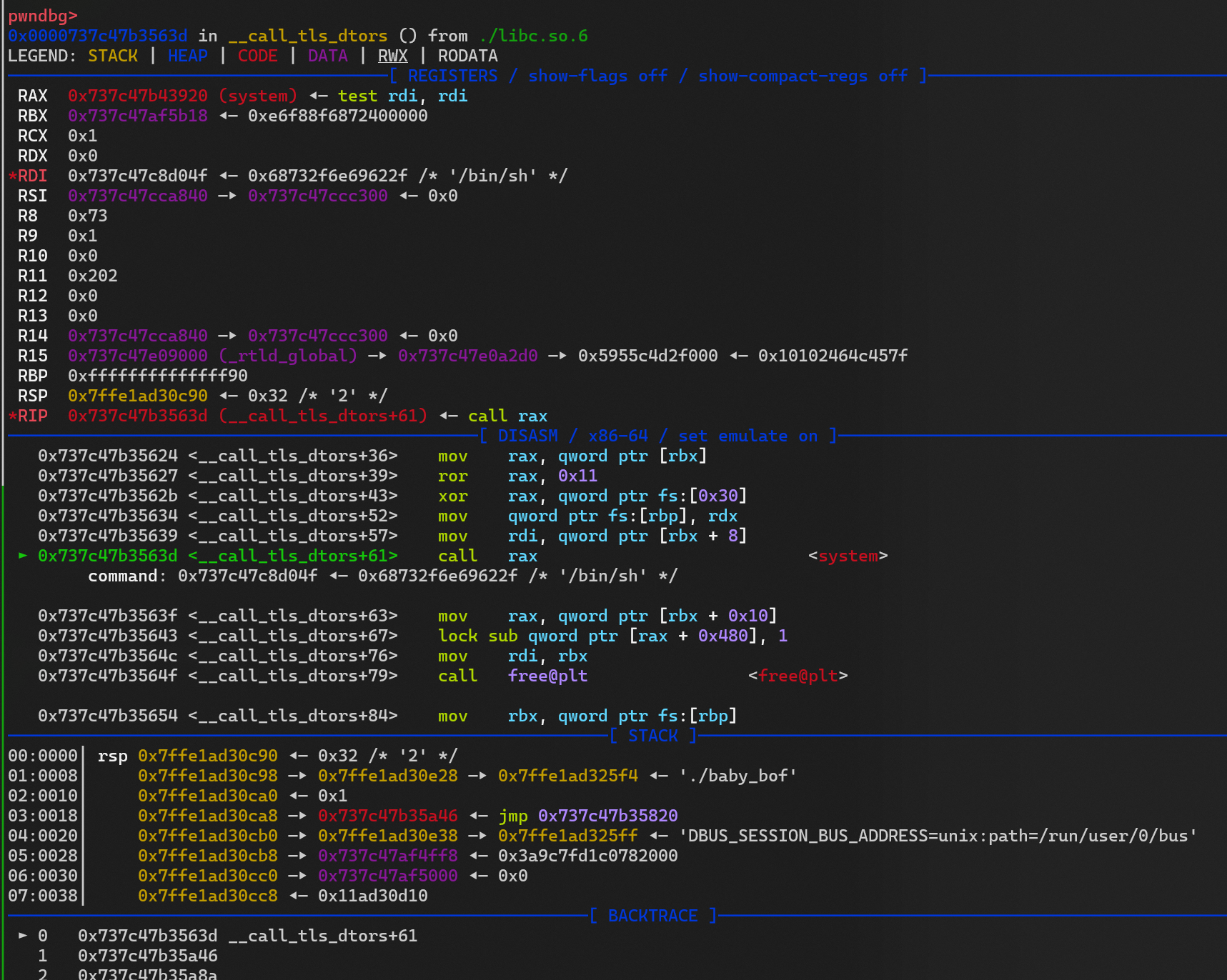The width and height of the screenshot is (1227, 980).
Task: Click the *RIP register label
Action: (x=28, y=416)
